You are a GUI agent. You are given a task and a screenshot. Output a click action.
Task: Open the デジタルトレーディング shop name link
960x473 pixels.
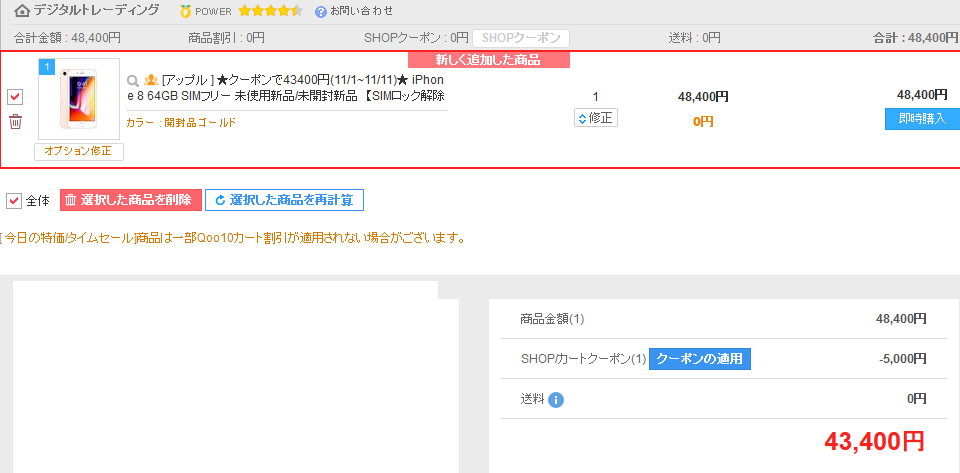[x=96, y=10]
